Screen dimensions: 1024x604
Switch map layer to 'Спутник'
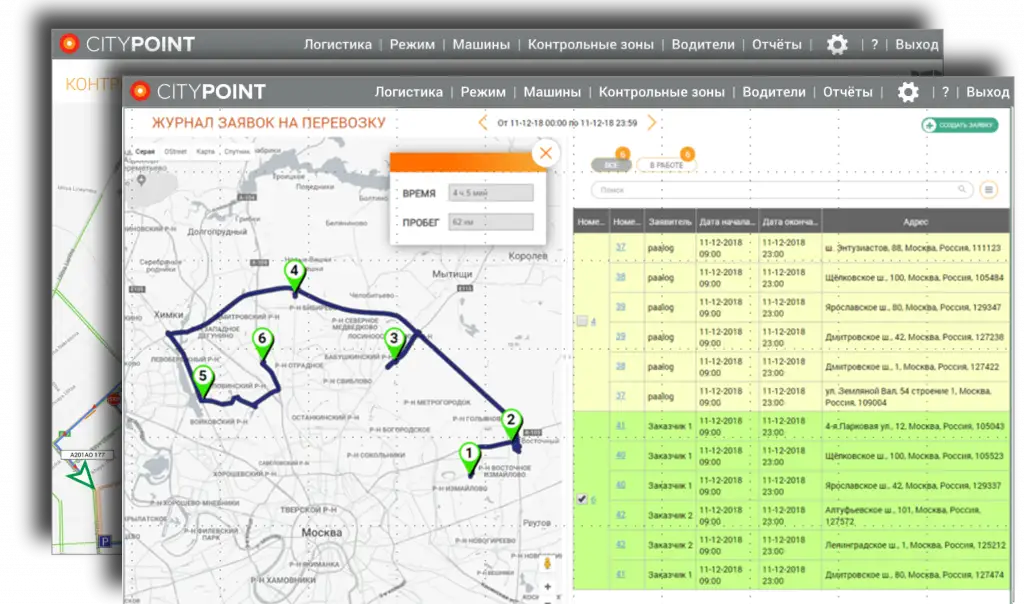click(236, 152)
